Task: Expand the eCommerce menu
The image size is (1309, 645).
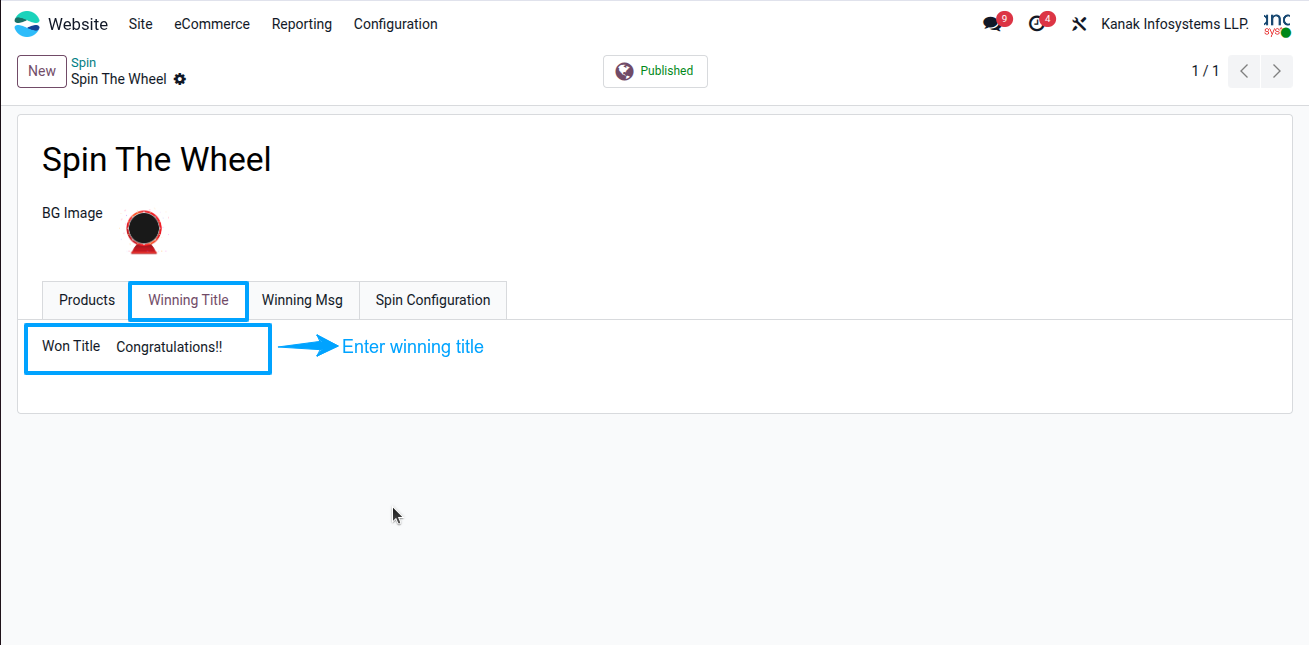Action: click(x=212, y=24)
